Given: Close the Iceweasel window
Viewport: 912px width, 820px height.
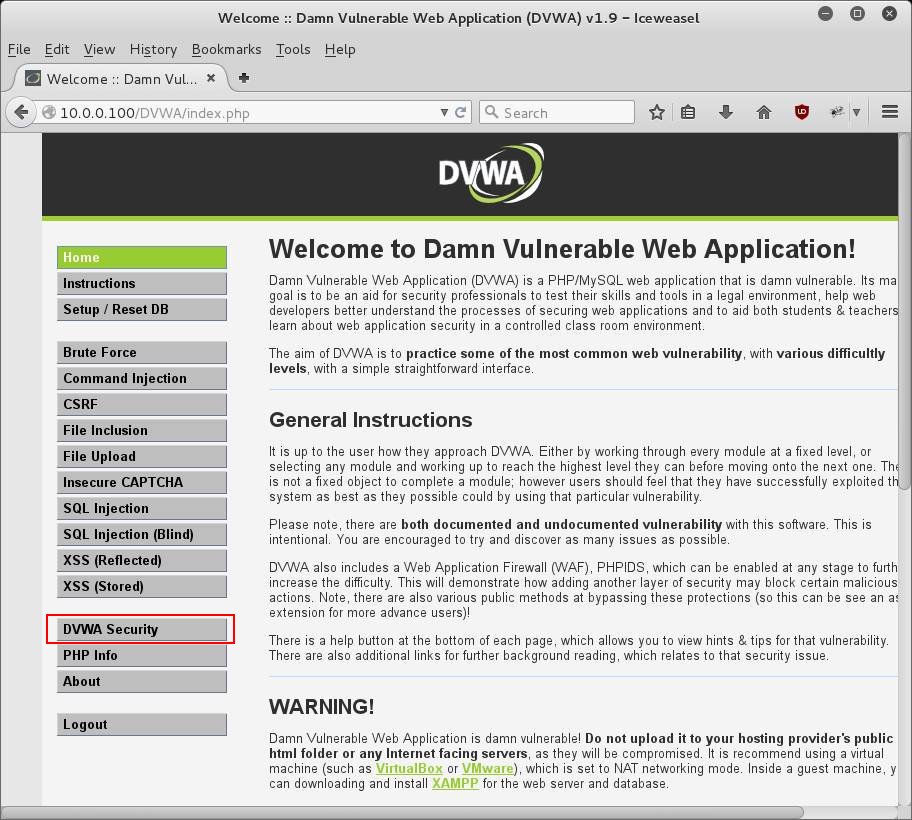Looking at the screenshot, I should 889,13.
